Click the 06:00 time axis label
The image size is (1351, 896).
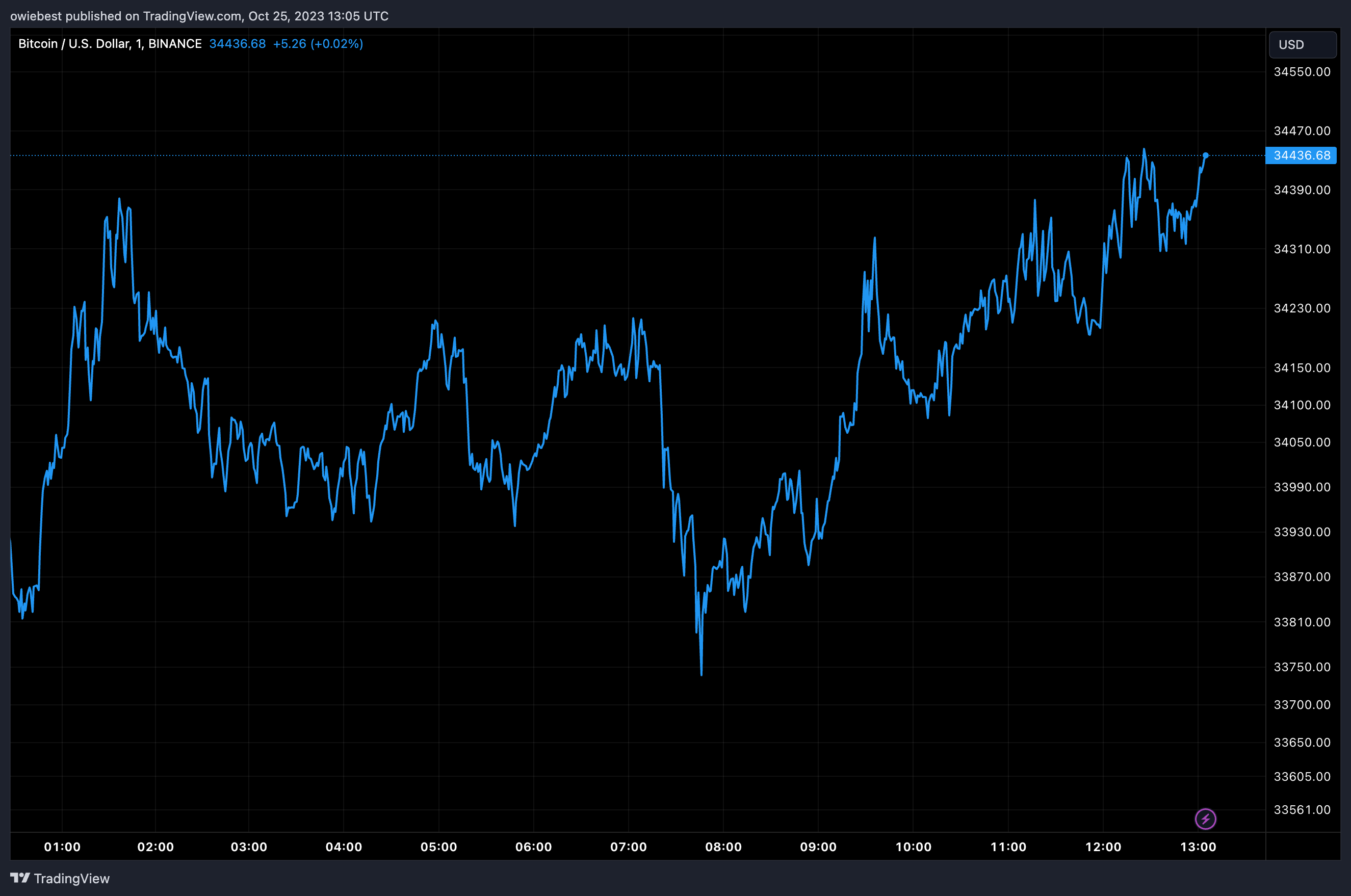534,847
